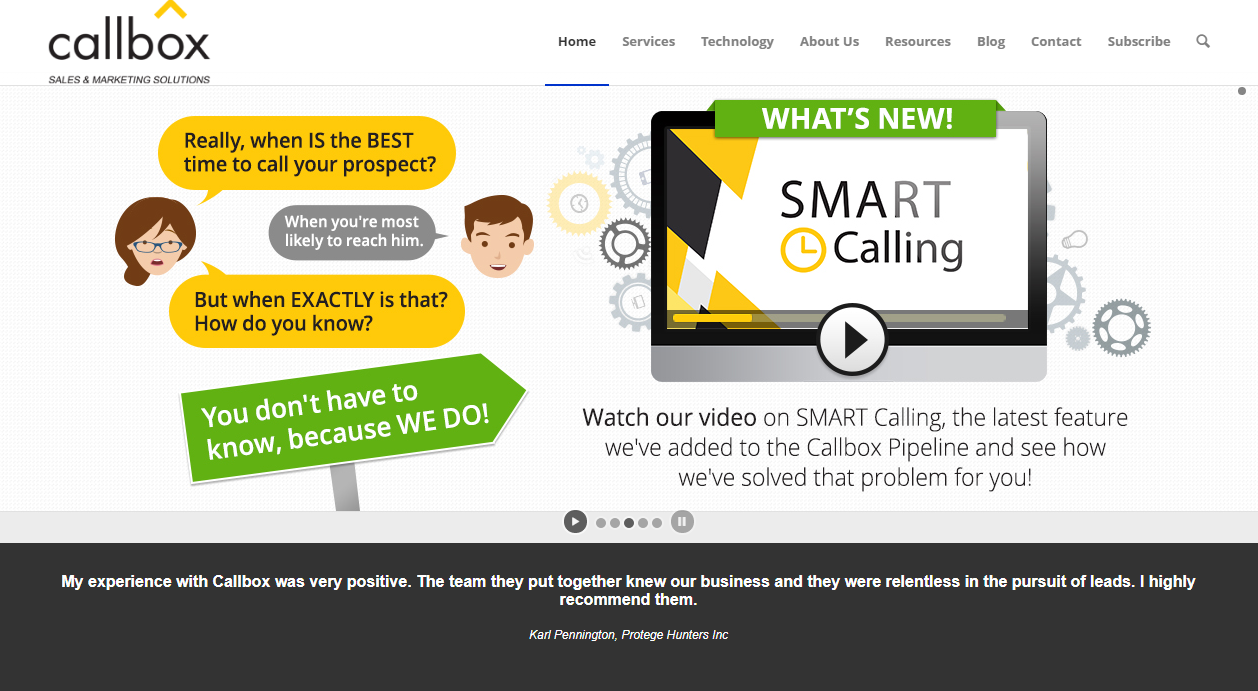Select the fifth slide dot
Screen dimensions: 1258x691
point(657,522)
